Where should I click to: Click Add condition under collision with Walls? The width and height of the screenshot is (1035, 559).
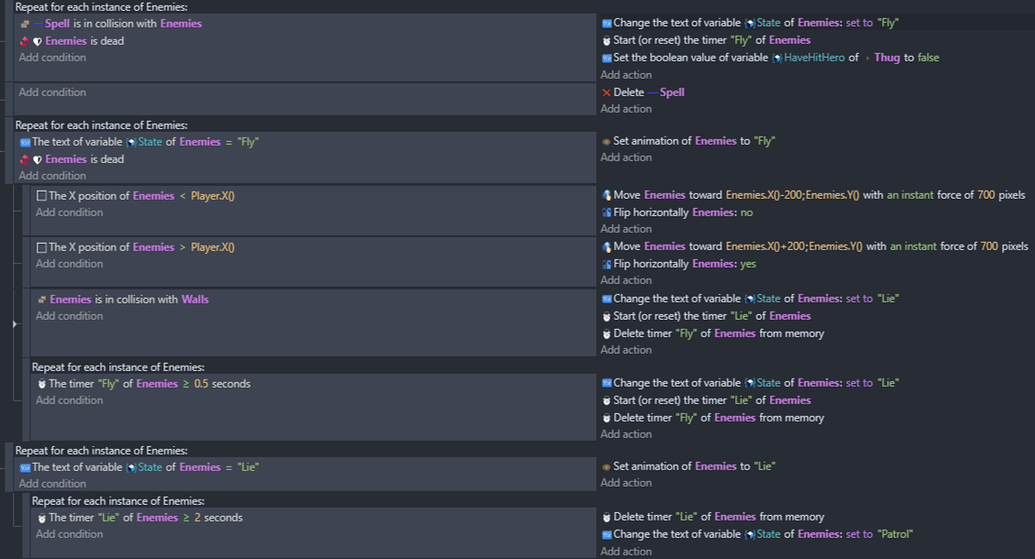[x=69, y=316]
